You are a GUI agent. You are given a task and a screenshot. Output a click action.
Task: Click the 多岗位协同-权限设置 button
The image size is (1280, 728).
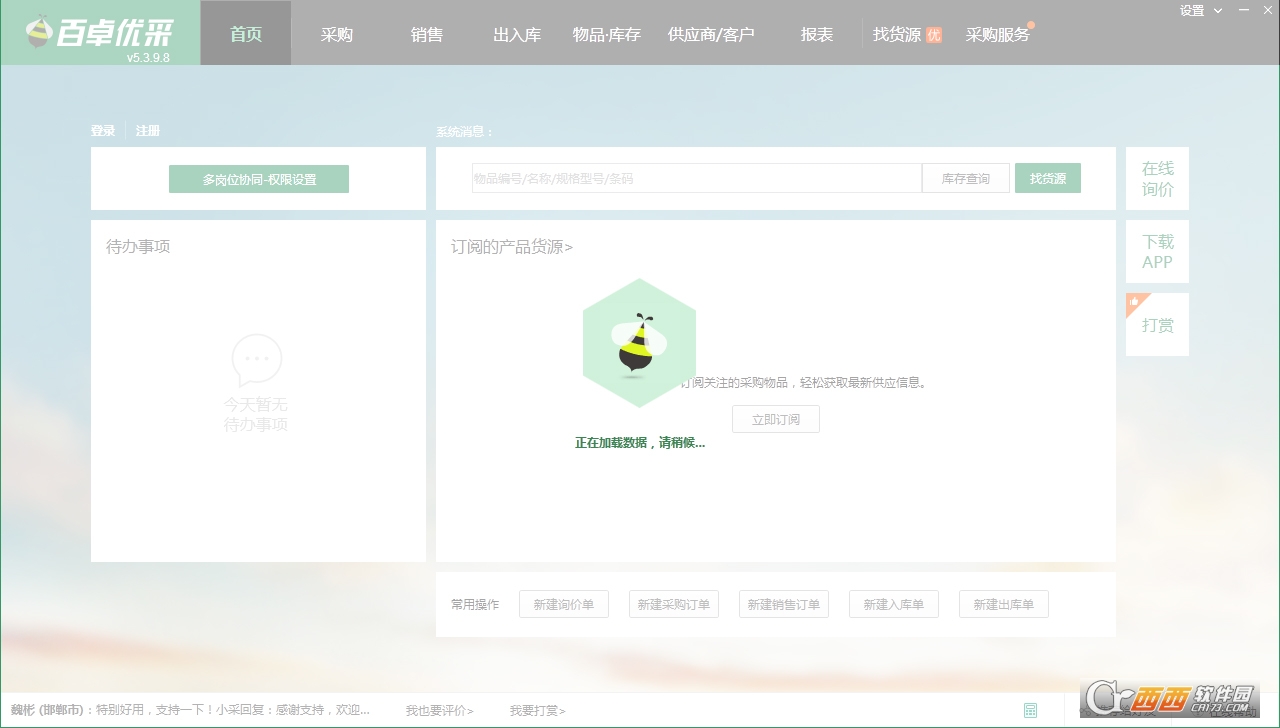click(x=259, y=179)
